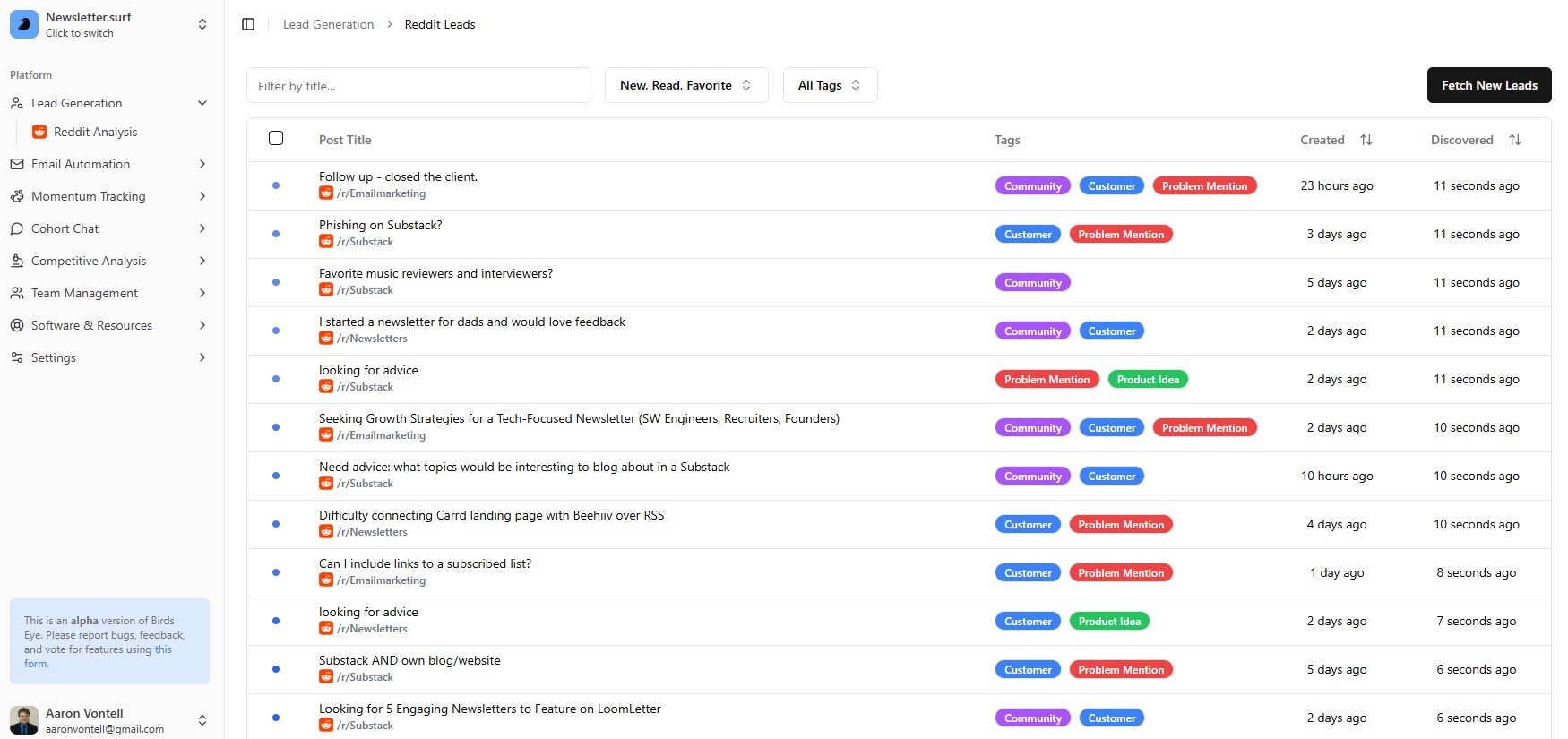Open the Competitive Analysis menu item
The image size is (1568, 739).
[x=89, y=261]
